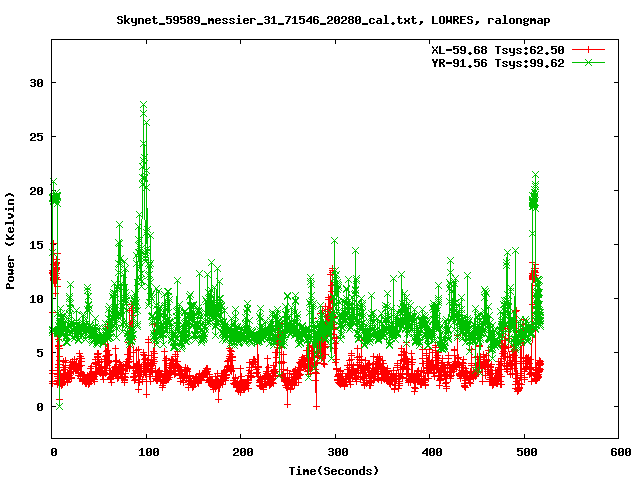This screenshot has width=640, height=480.
Task: Click the green legend line sample
Action: (x=588, y=62)
